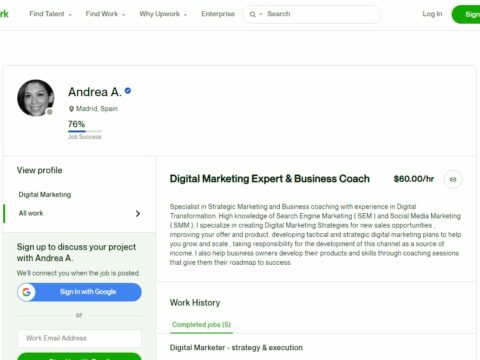Click the 76% Job Success progress bar

pyautogui.click(x=85, y=131)
